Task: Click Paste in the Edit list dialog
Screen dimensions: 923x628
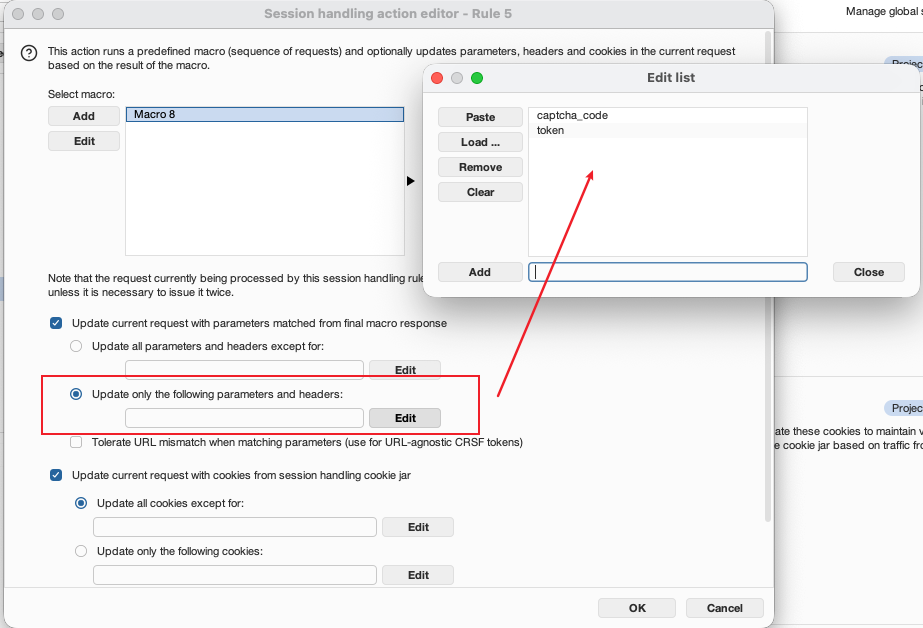Action: pyautogui.click(x=480, y=117)
